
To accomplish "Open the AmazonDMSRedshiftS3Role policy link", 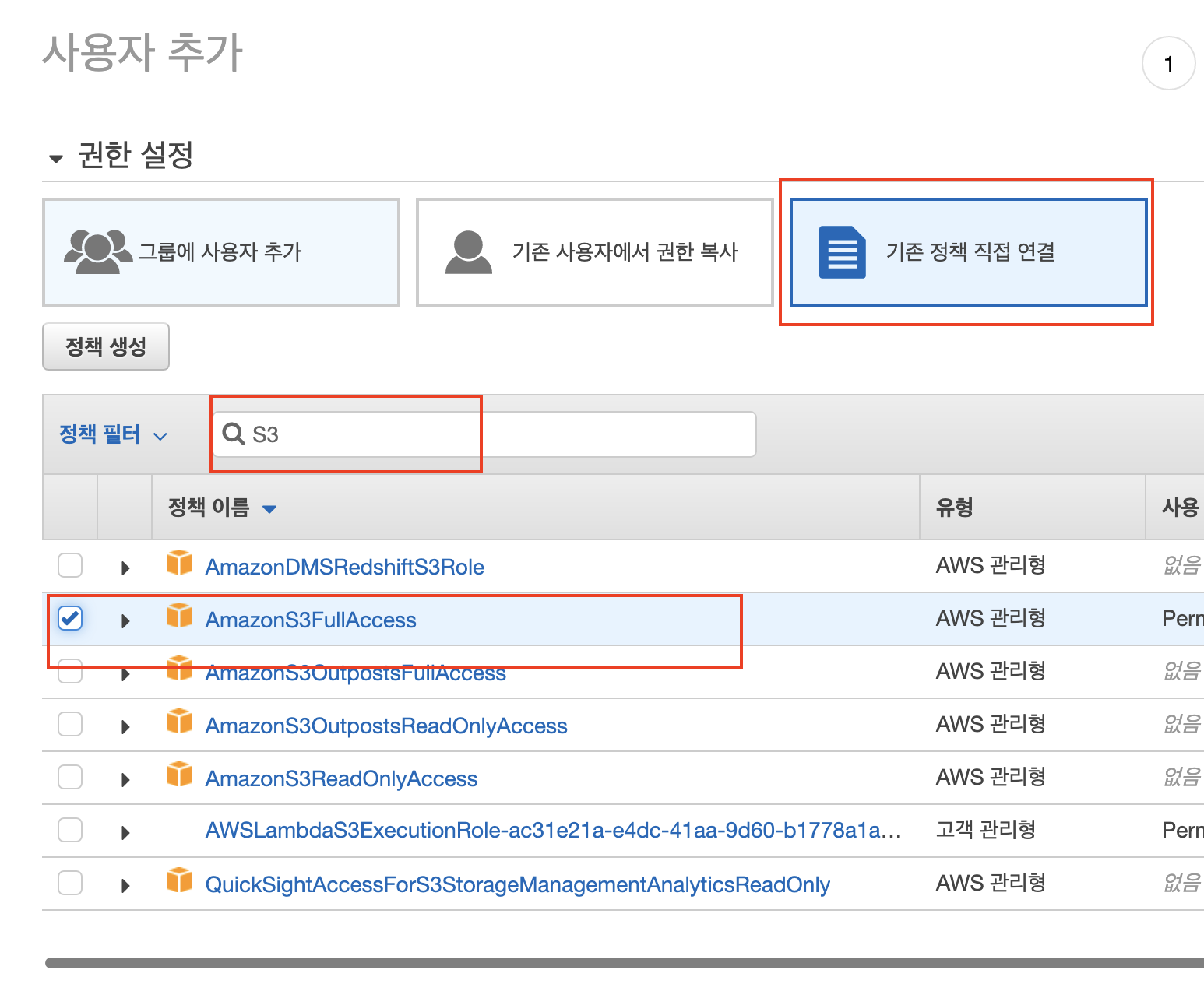I will coord(344,567).
